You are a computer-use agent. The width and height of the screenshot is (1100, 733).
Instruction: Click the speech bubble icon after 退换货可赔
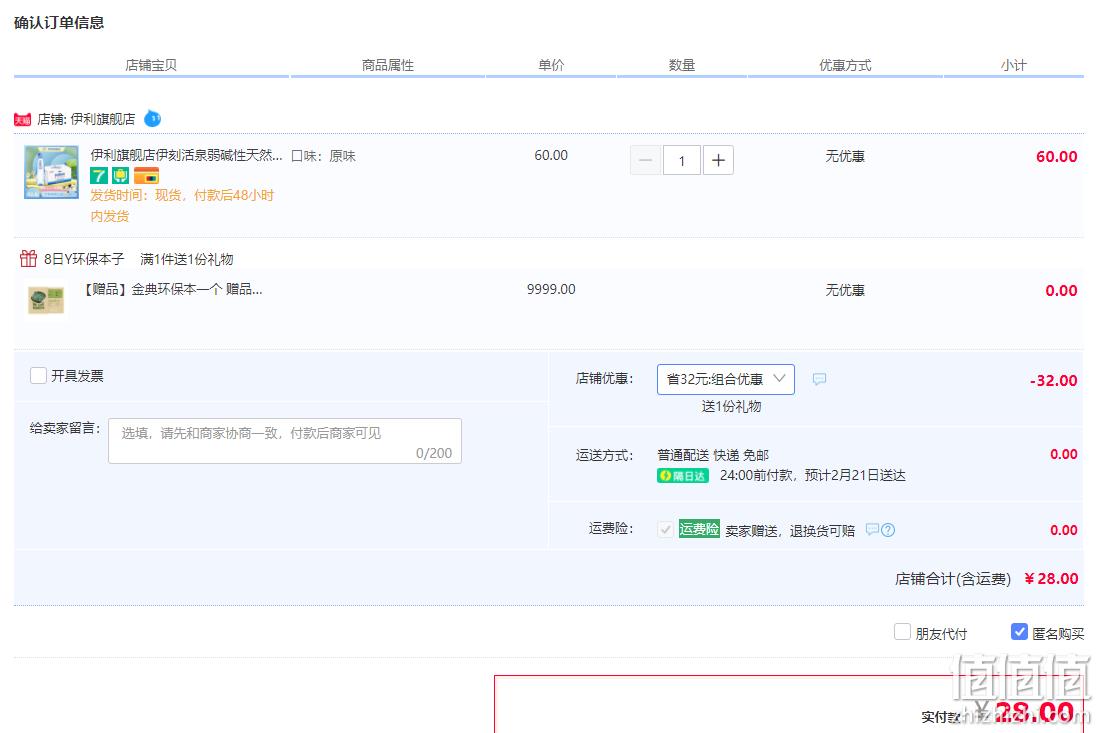[x=872, y=530]
